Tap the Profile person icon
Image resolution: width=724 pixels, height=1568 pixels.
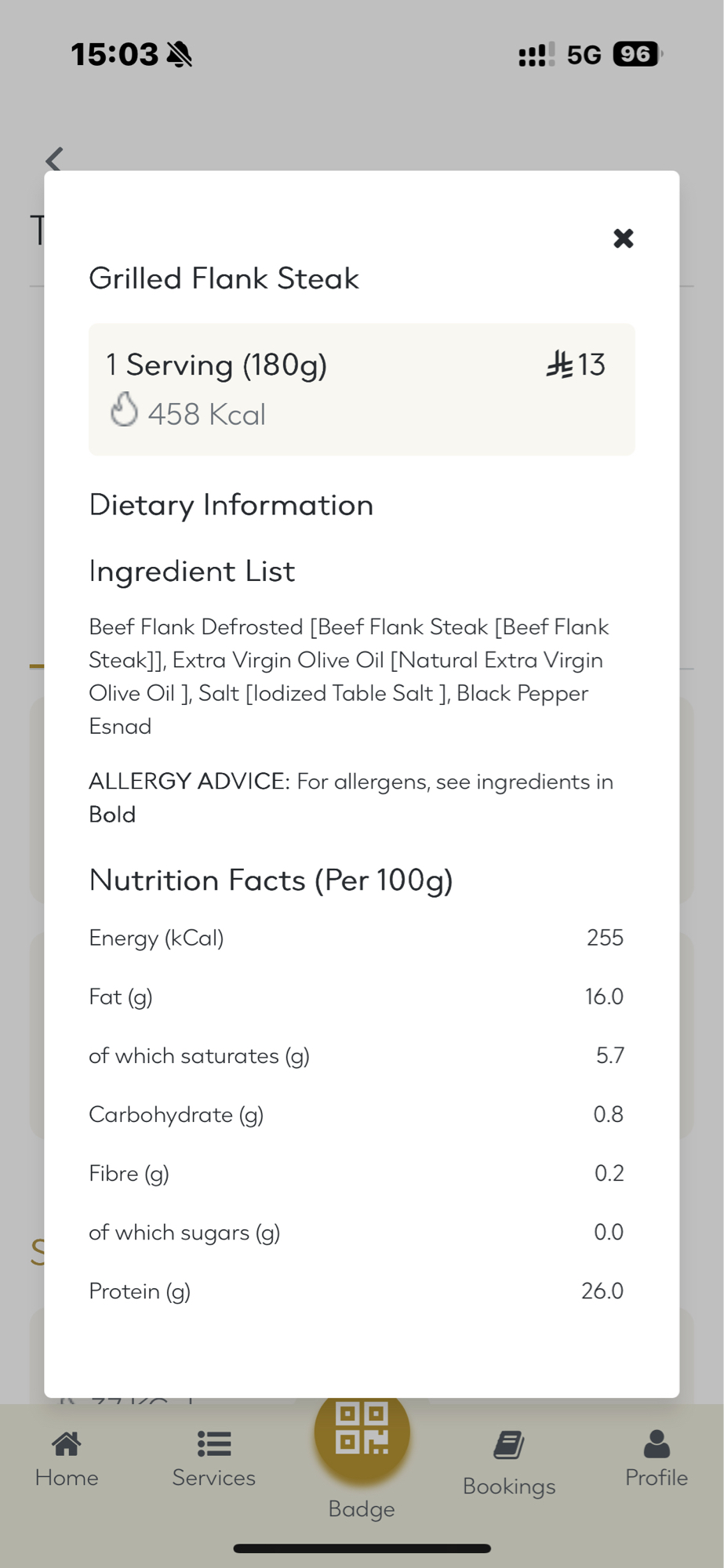(657, 1443)
